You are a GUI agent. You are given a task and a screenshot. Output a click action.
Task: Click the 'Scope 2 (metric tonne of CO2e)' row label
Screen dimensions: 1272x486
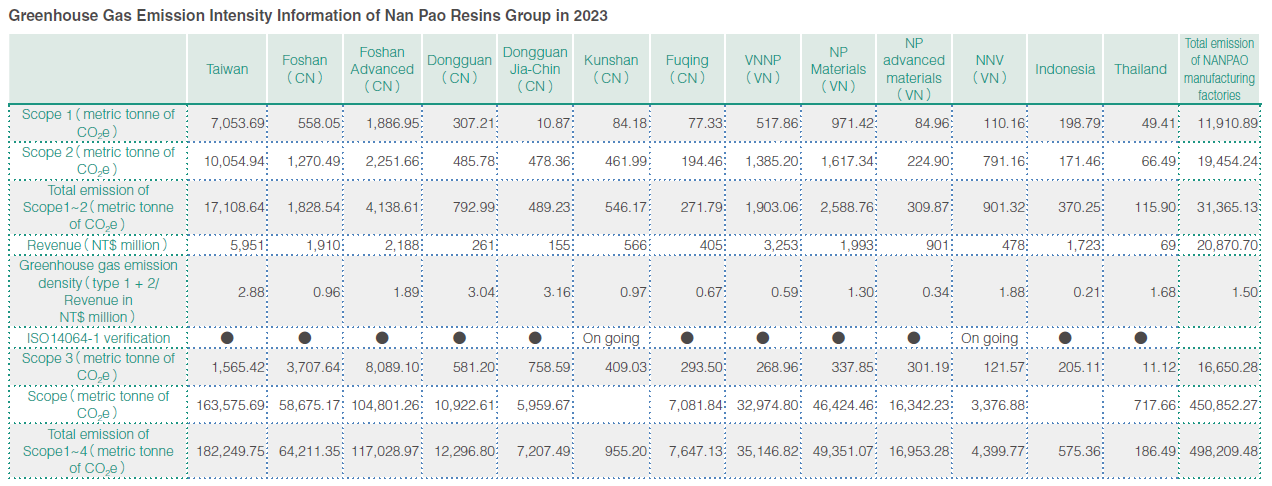tap(98, 161)
